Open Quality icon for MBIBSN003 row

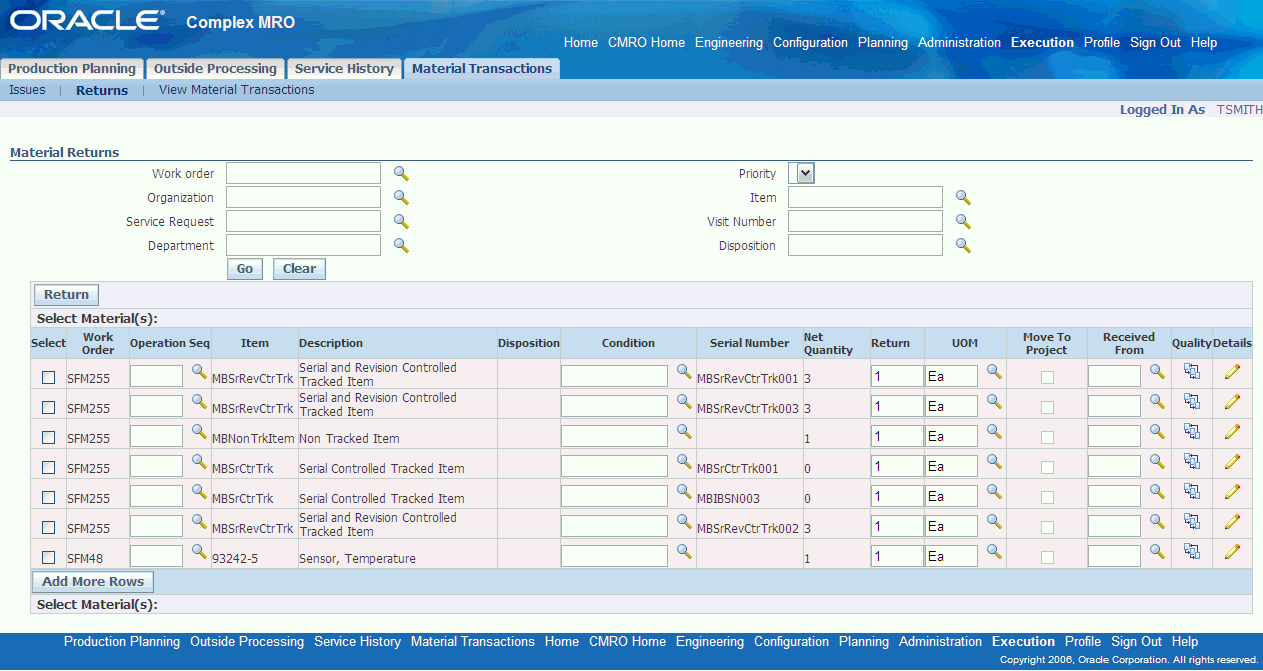pyautogui.click(x=1191, y=491)
